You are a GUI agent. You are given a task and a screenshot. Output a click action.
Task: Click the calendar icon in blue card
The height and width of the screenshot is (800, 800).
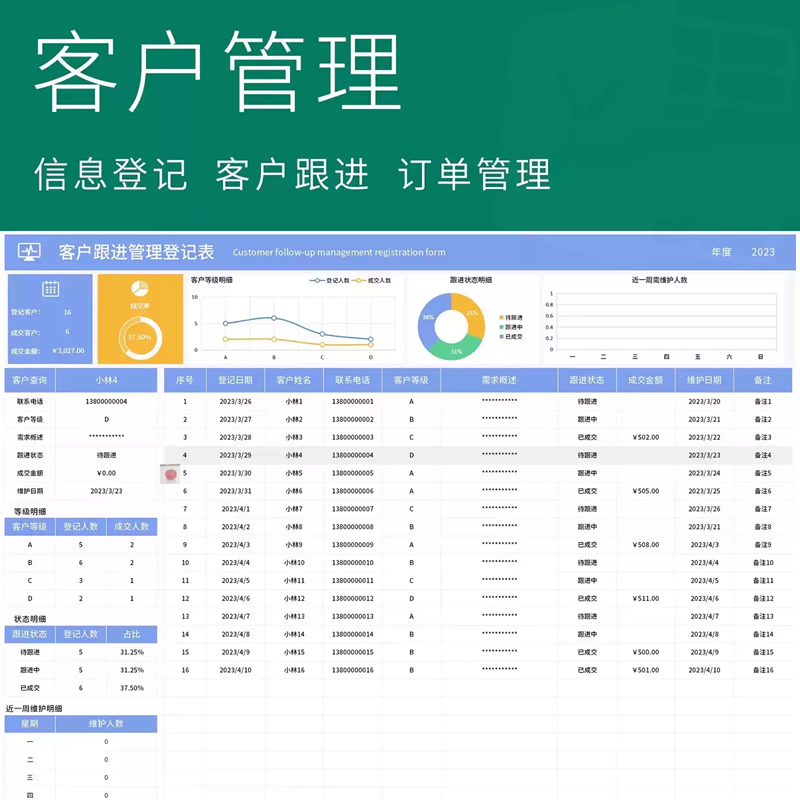50,289
